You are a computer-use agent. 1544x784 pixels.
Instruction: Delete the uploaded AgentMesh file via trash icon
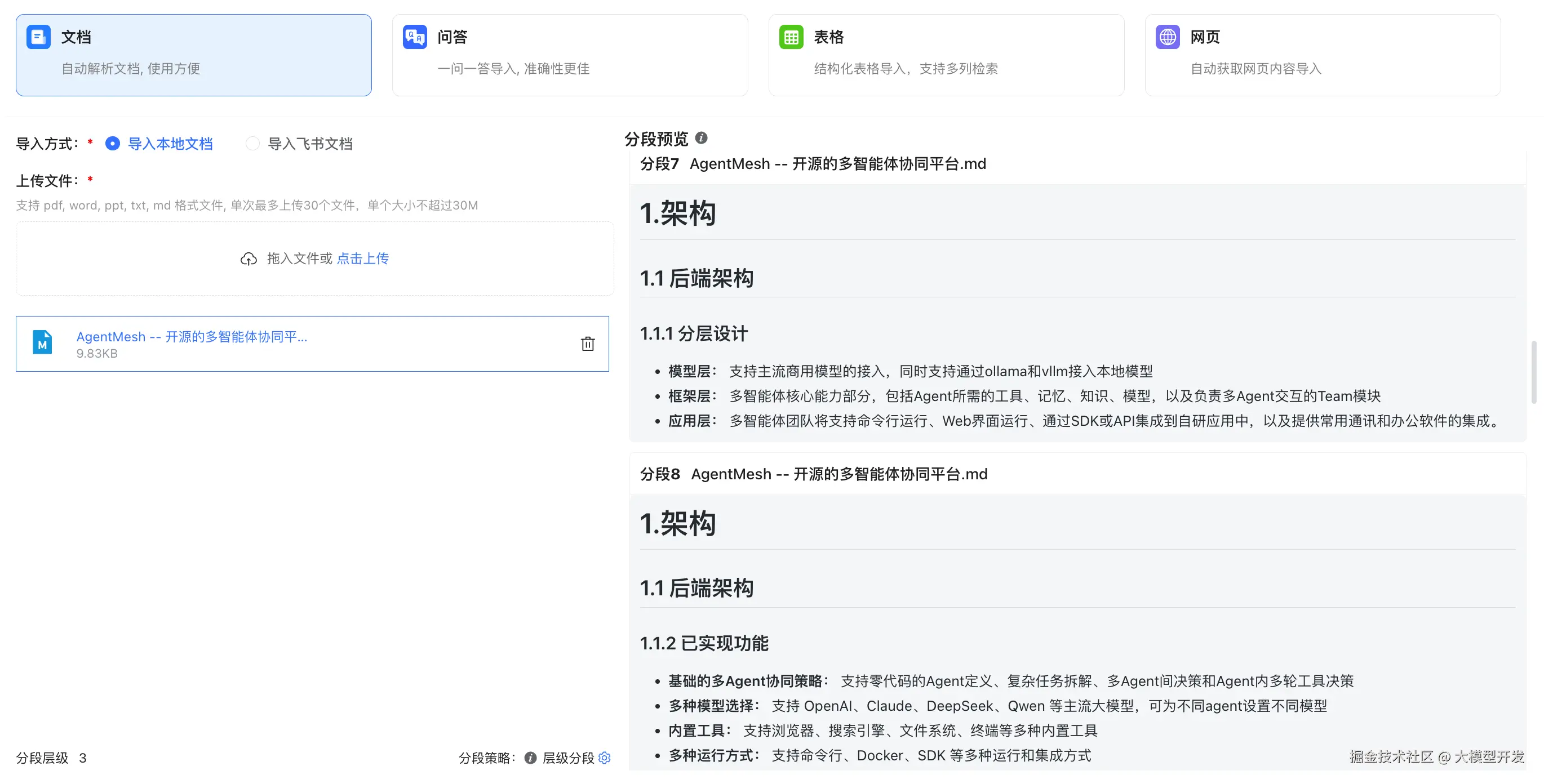588,343
